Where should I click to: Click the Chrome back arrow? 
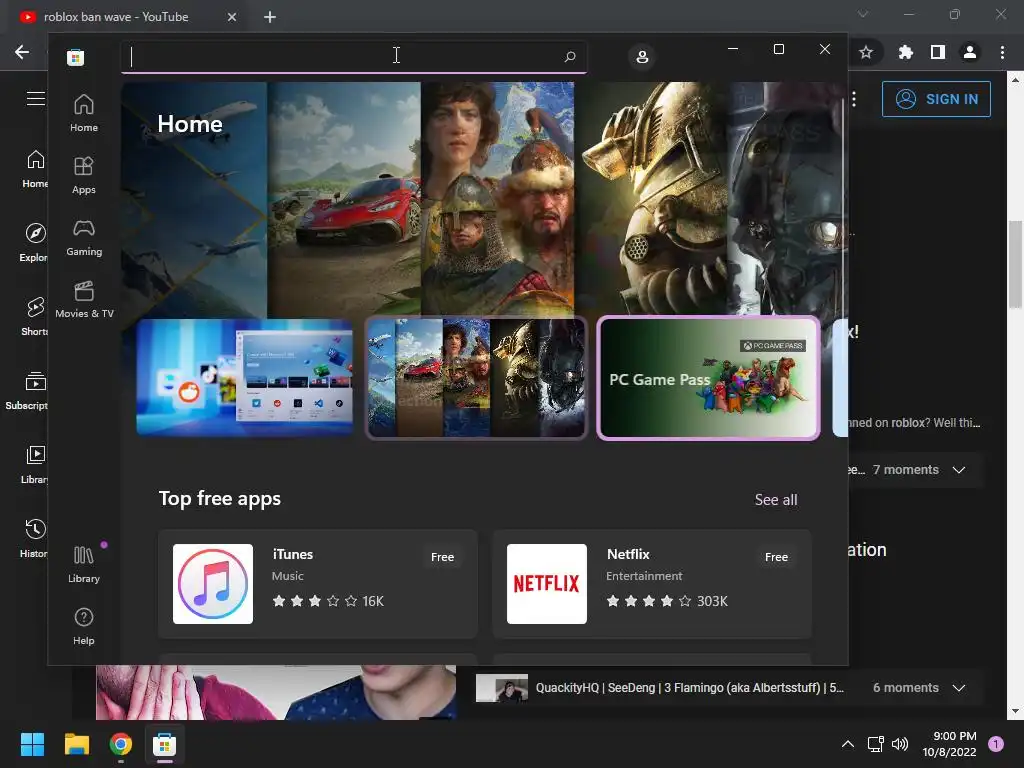[x=22, y=52]
